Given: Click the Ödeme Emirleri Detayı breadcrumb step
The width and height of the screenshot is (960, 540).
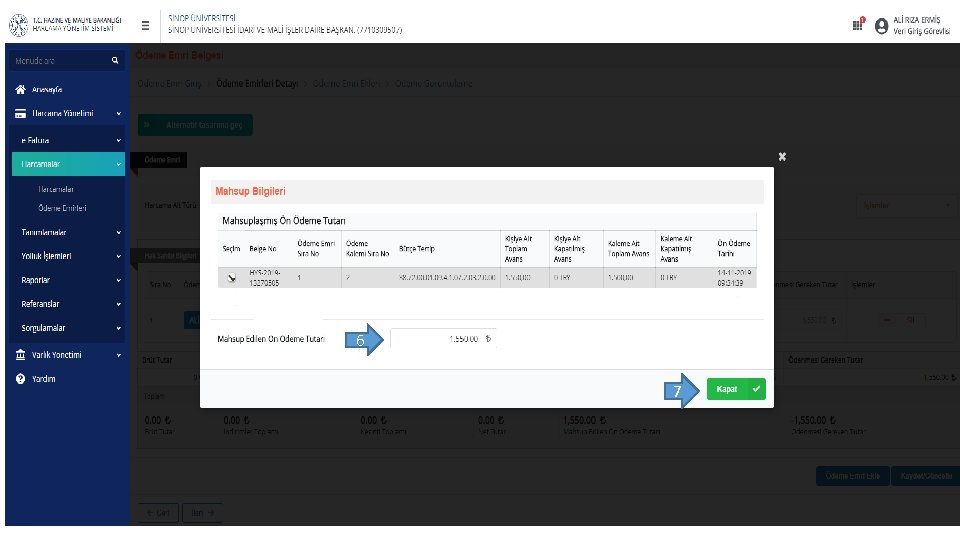Looking at the screenshot, I should tap(257, 83).
